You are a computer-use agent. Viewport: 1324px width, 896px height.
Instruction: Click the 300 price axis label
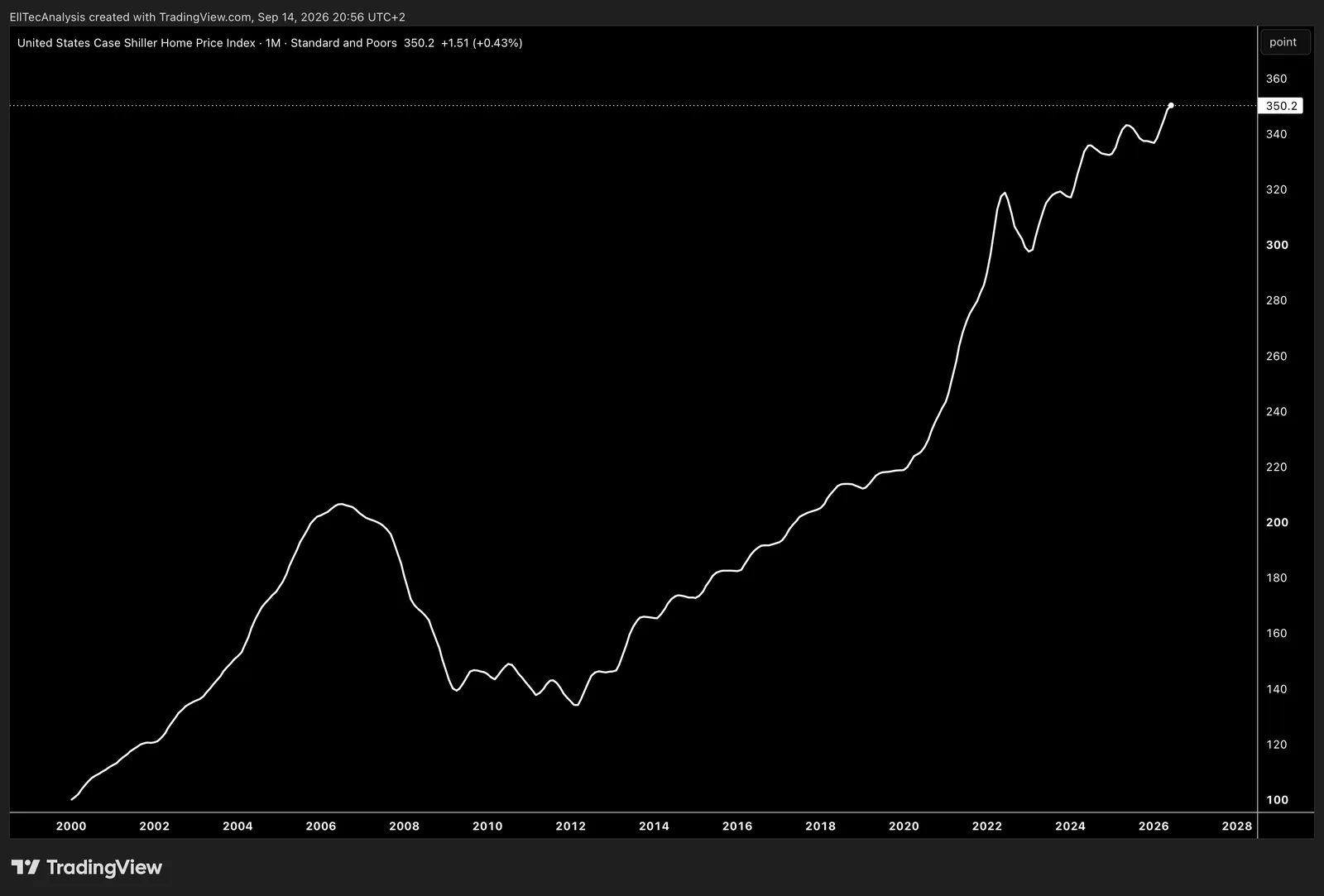coord(1277,245)
